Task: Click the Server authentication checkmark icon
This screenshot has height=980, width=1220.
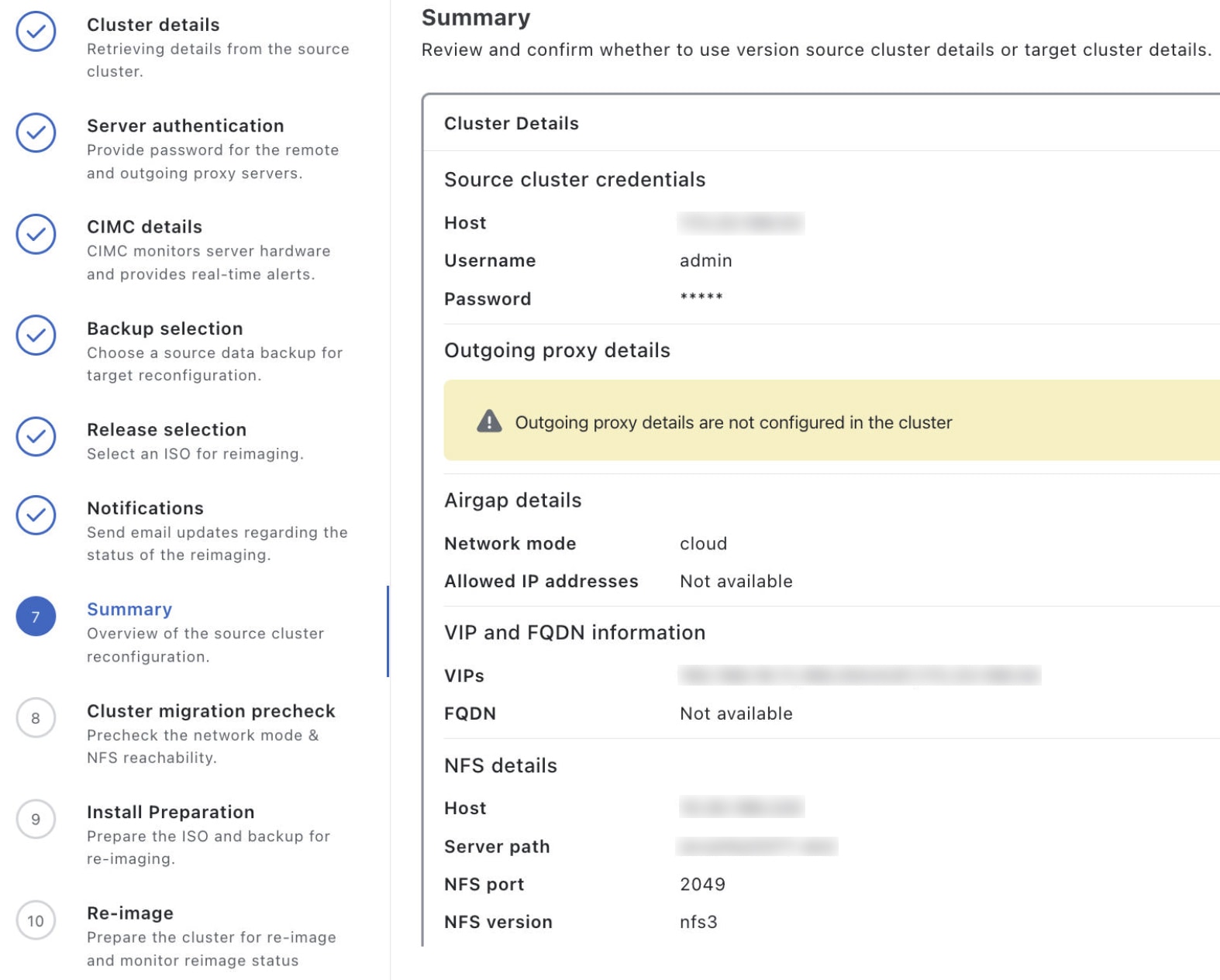Action: [36, 132]
